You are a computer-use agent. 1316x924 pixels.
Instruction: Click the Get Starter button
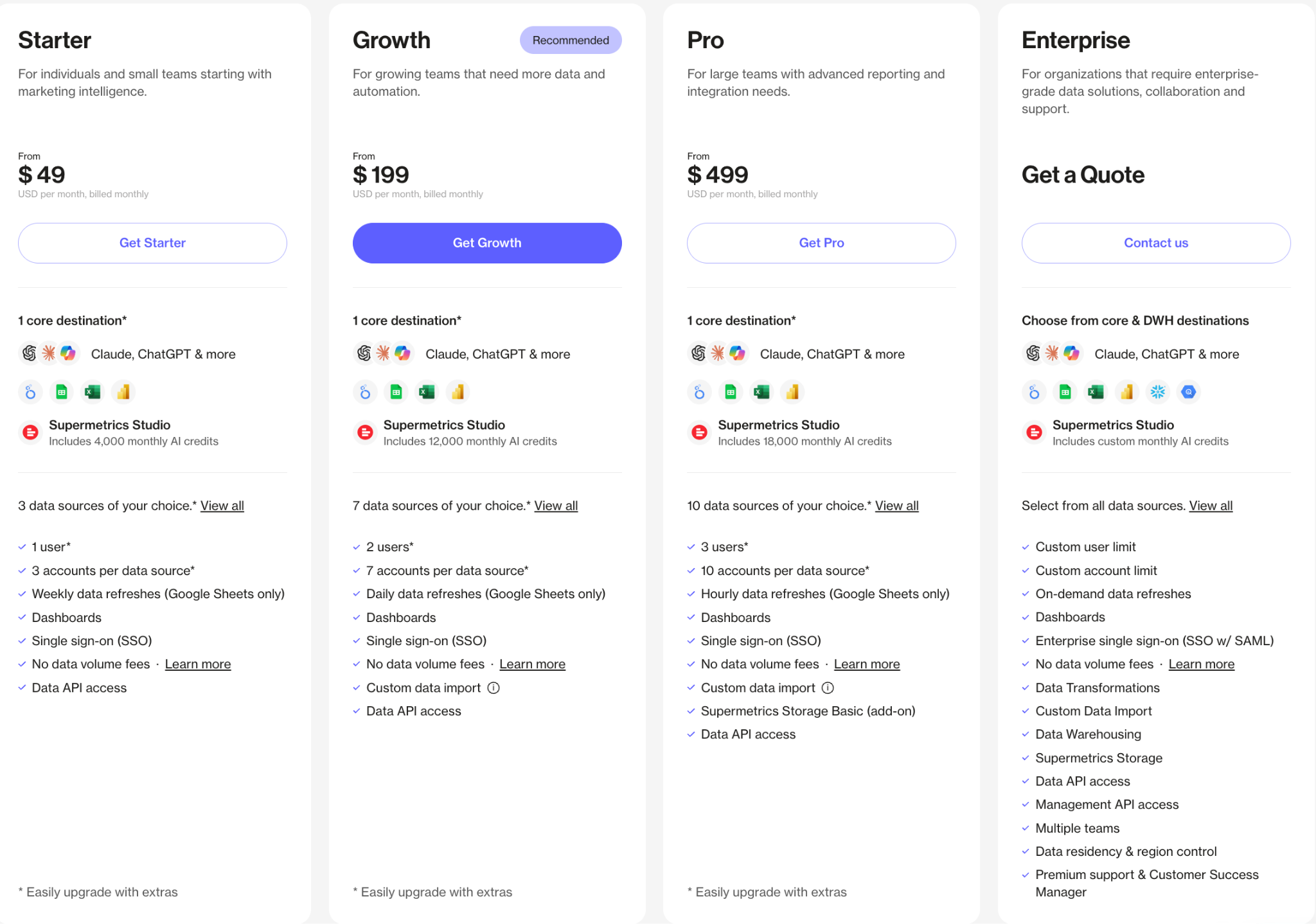click(152, 243)
